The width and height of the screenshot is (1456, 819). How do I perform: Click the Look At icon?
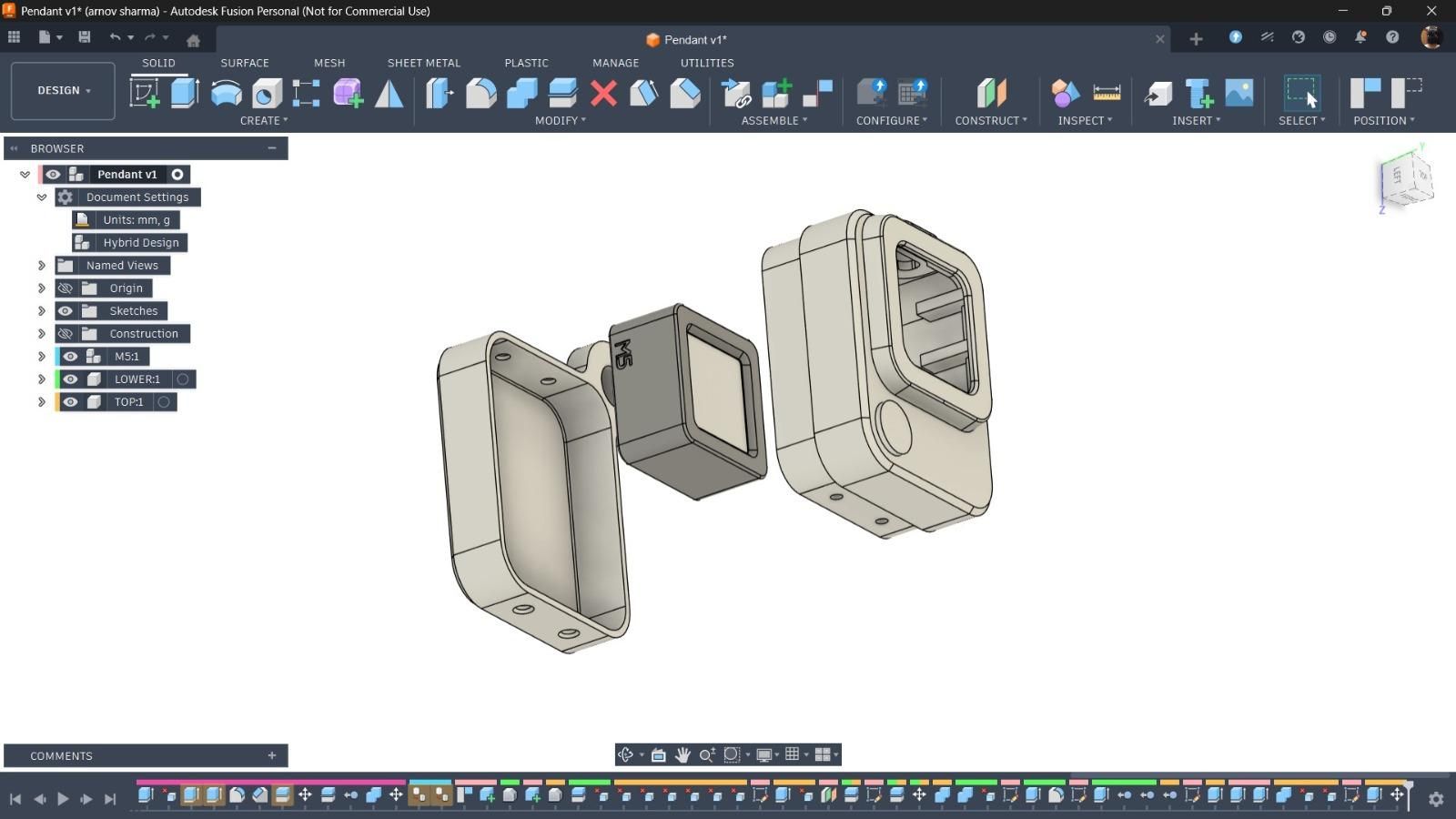click(658, 754)
